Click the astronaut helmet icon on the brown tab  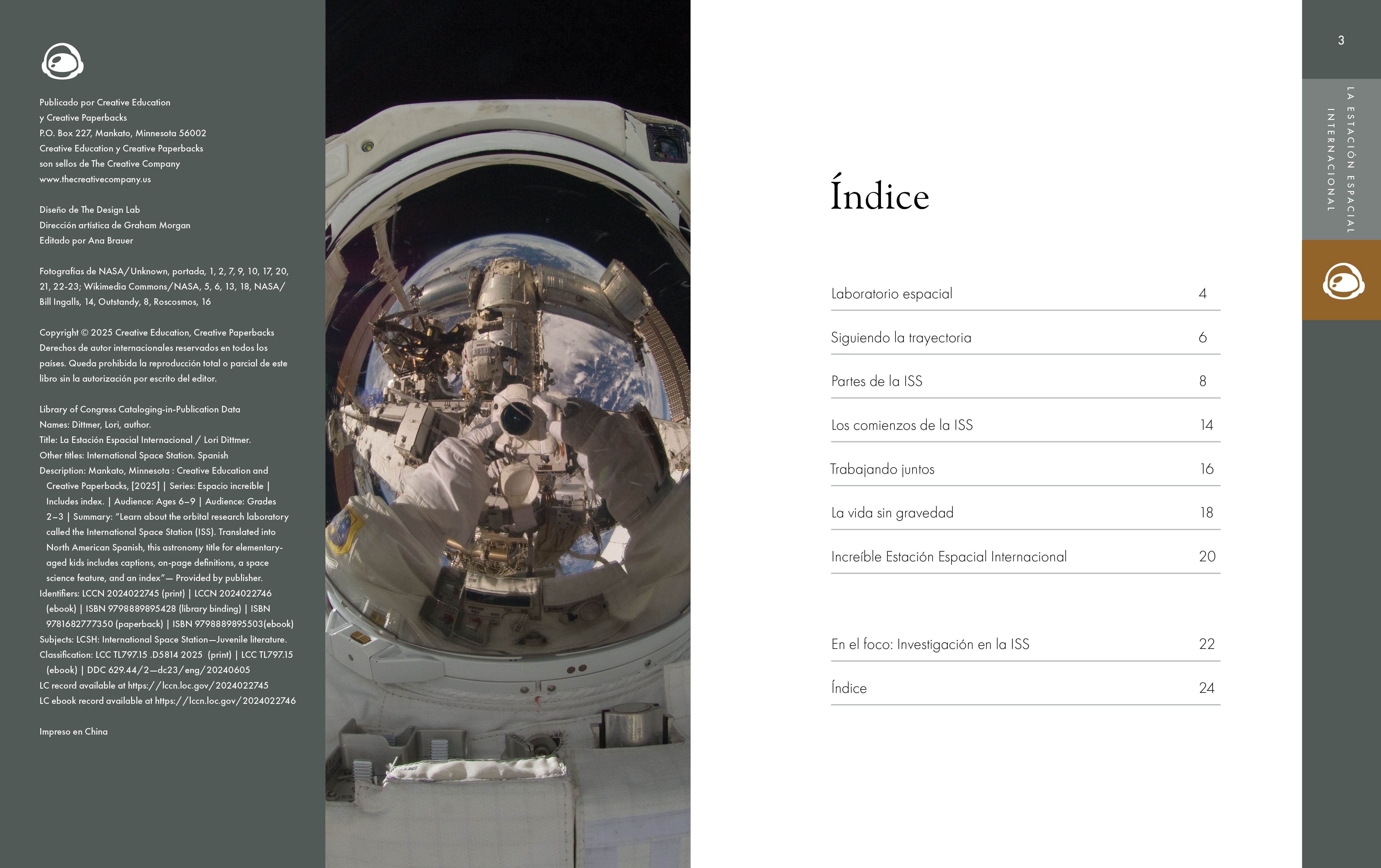point(1343,281)
